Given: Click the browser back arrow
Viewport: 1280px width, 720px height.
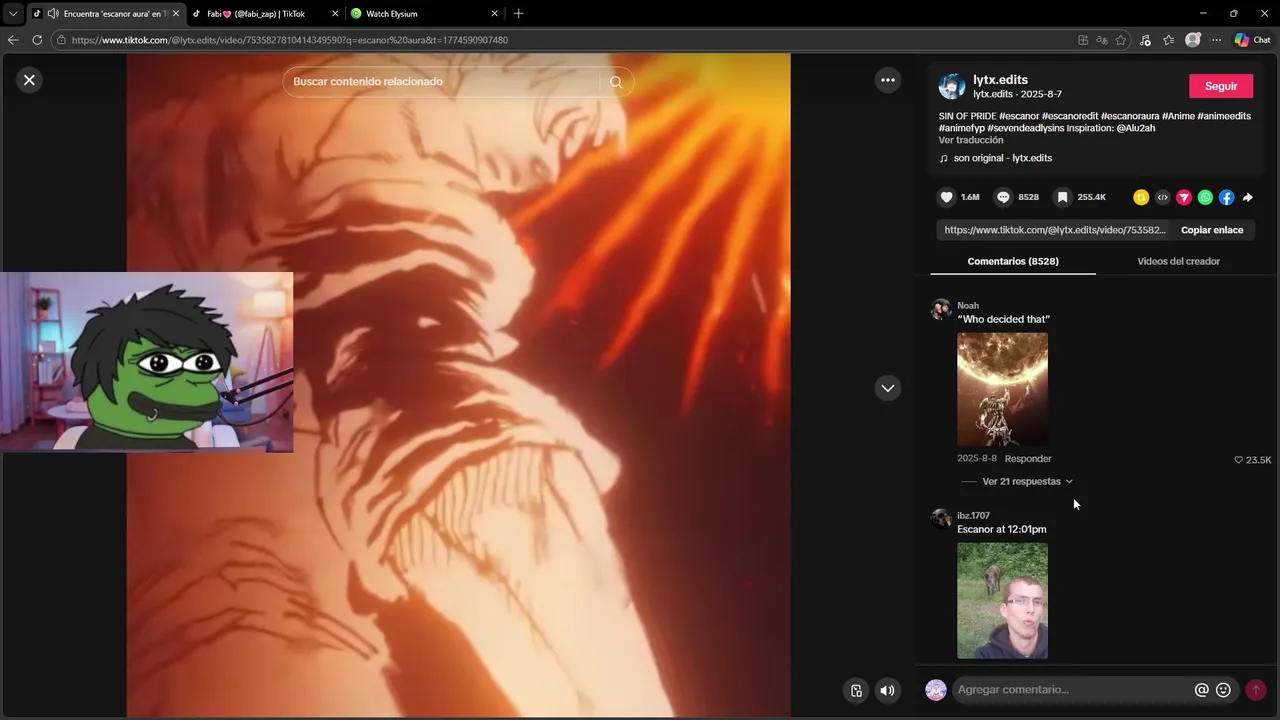Looking at the screenshot, I should point(13,40).
